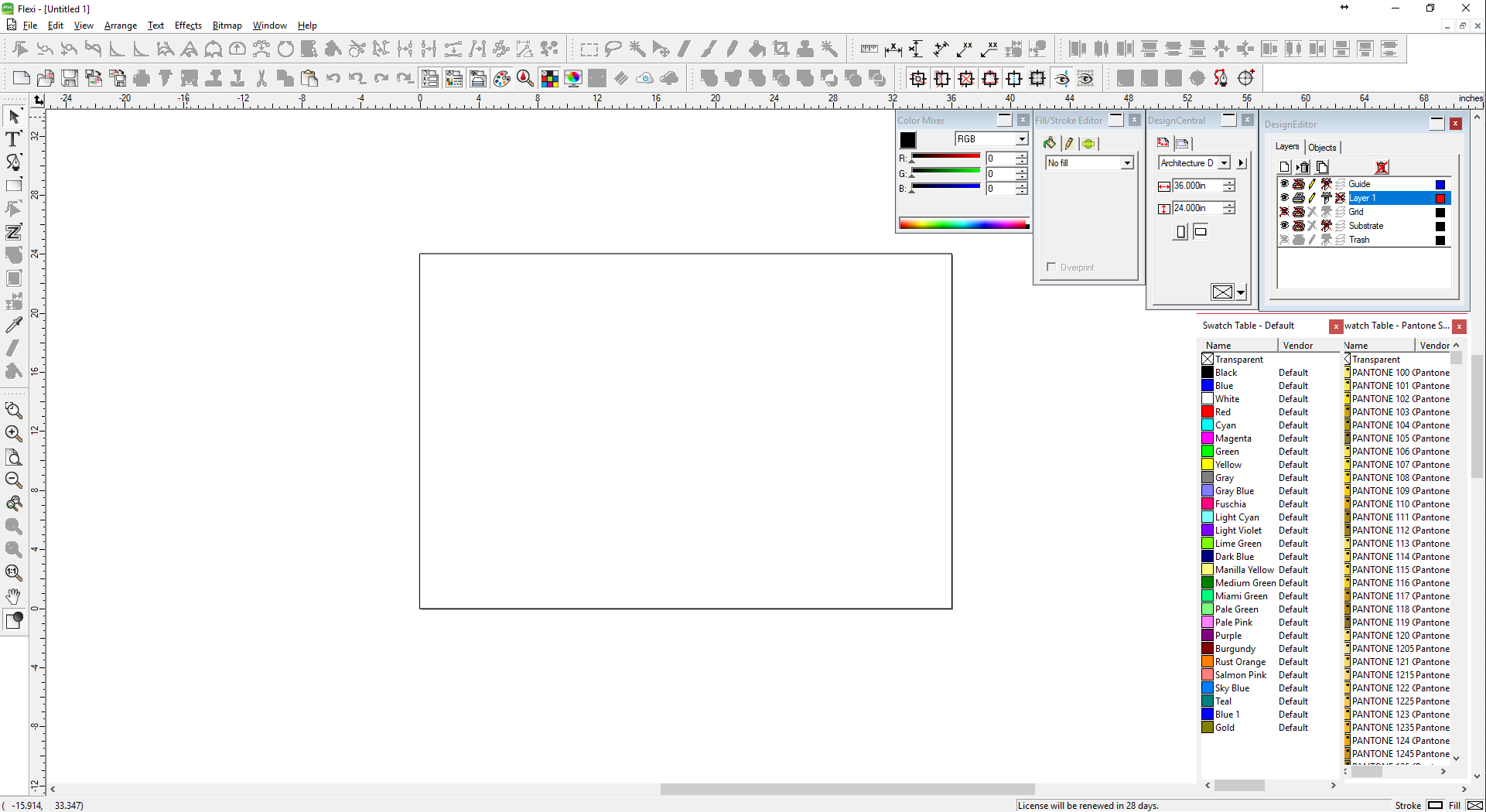Save document with the floppy disk icon
Image resolution: width=1486 pixels, height=812 pixels.
[70, 78]
